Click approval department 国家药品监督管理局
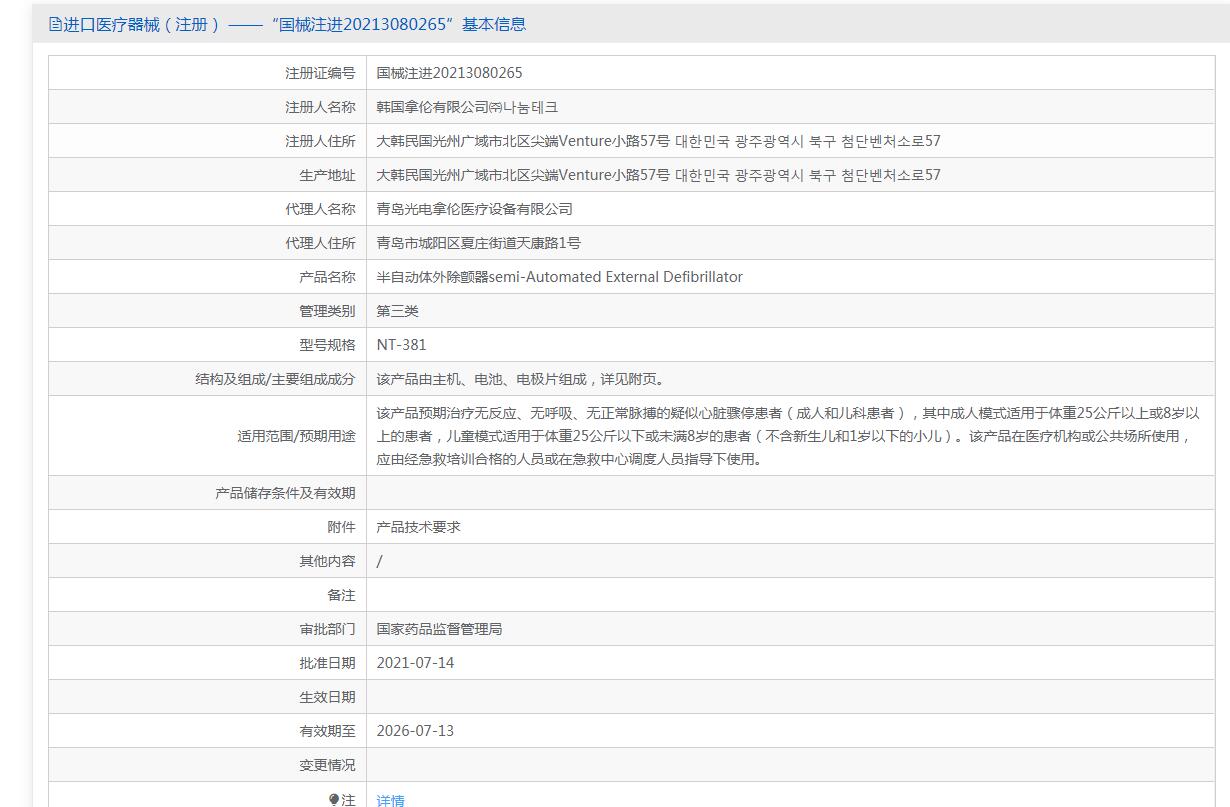Image resolution: width=1230 pixels, height=807 pixels. click(439, 629)
